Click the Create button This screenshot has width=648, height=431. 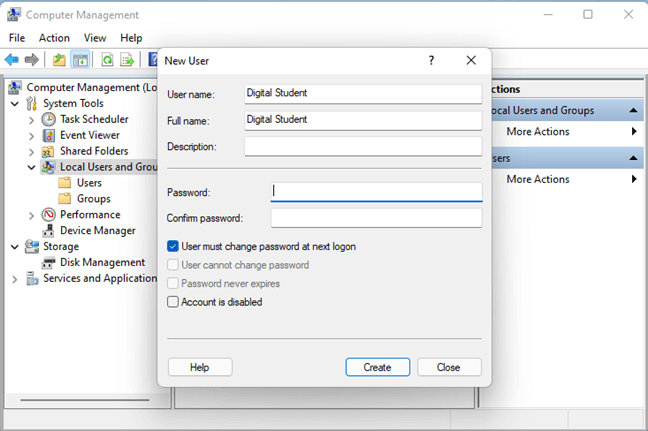(x=378, y=367)
